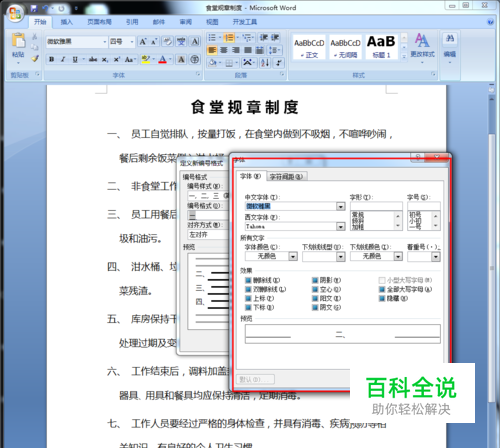Switch to Developer (开发工具) tab

[x=245, y=22]
